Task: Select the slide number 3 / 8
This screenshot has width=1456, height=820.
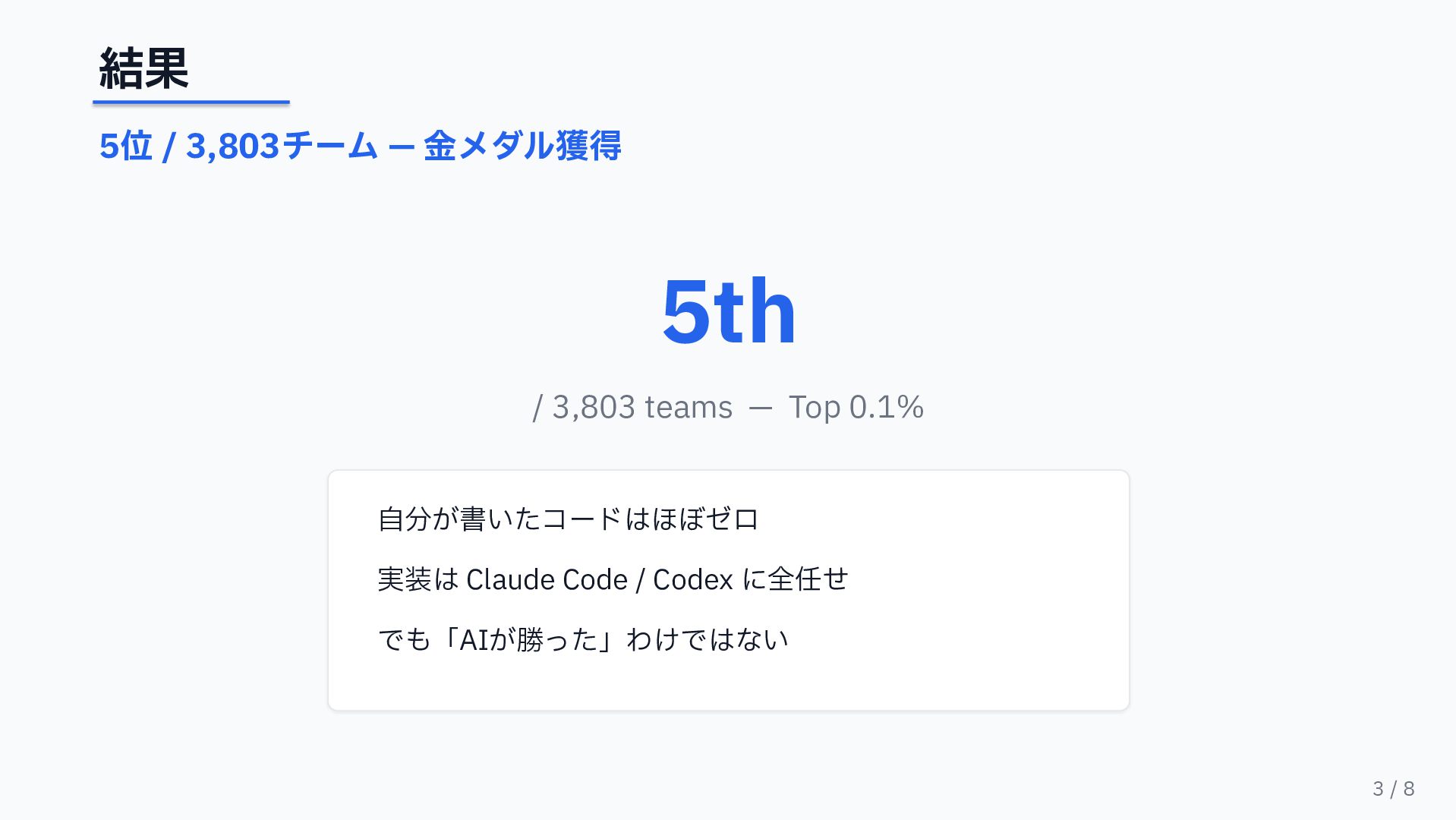Action: 1394,789
